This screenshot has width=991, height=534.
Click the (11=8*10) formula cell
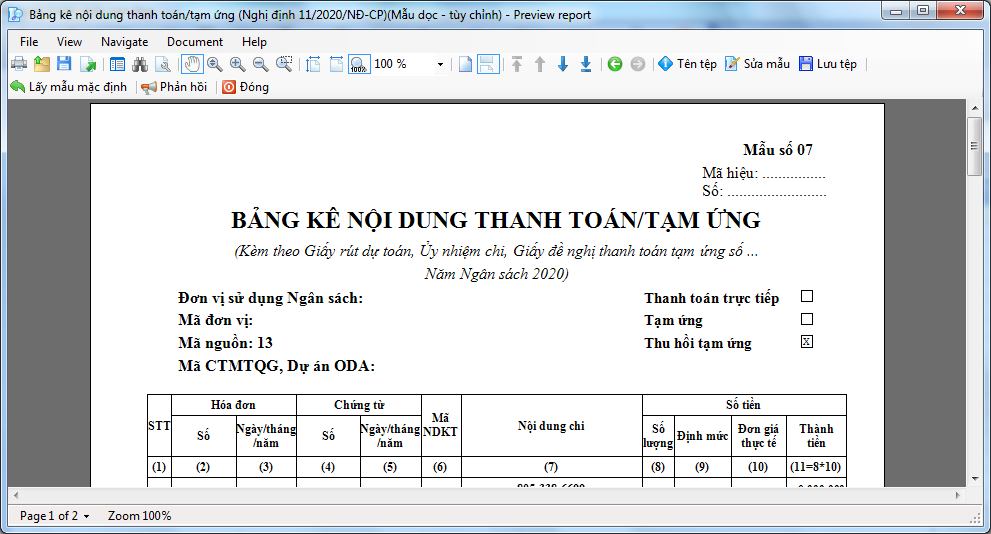coord(816,467)
